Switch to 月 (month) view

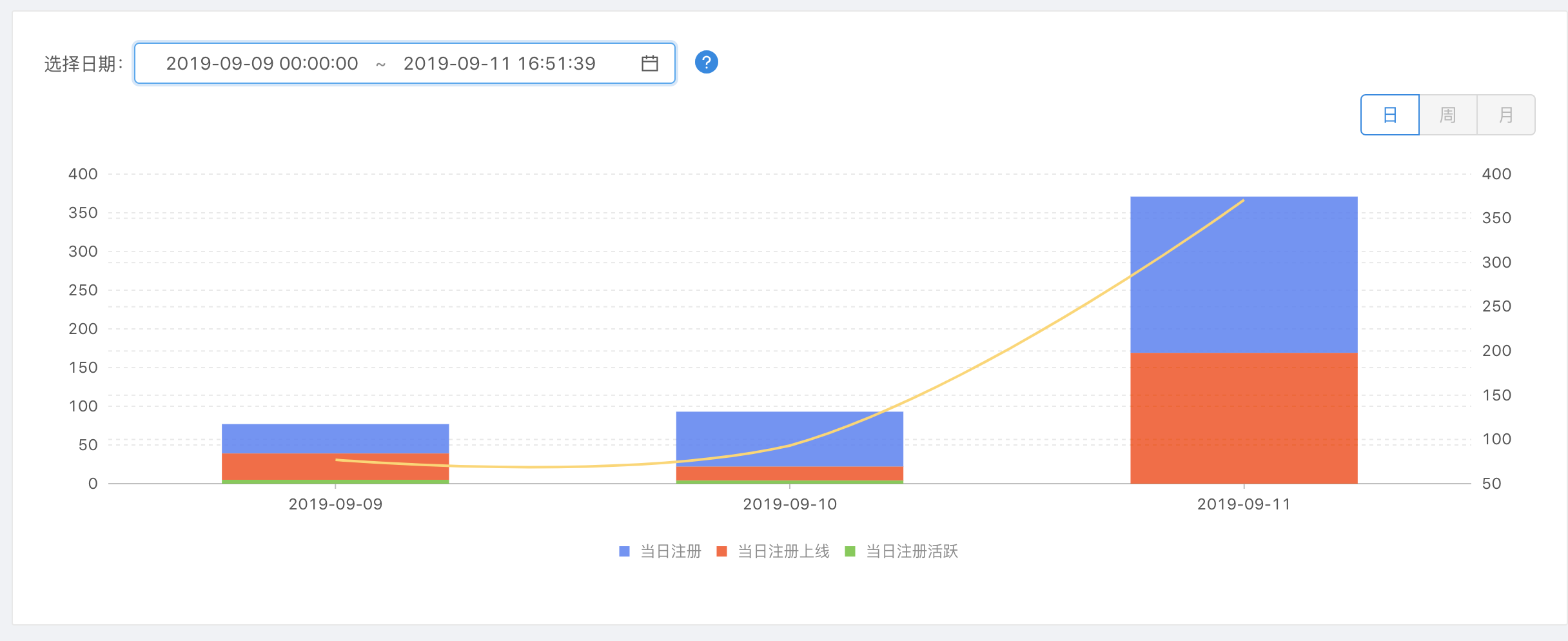click(x=1505, y=115)
